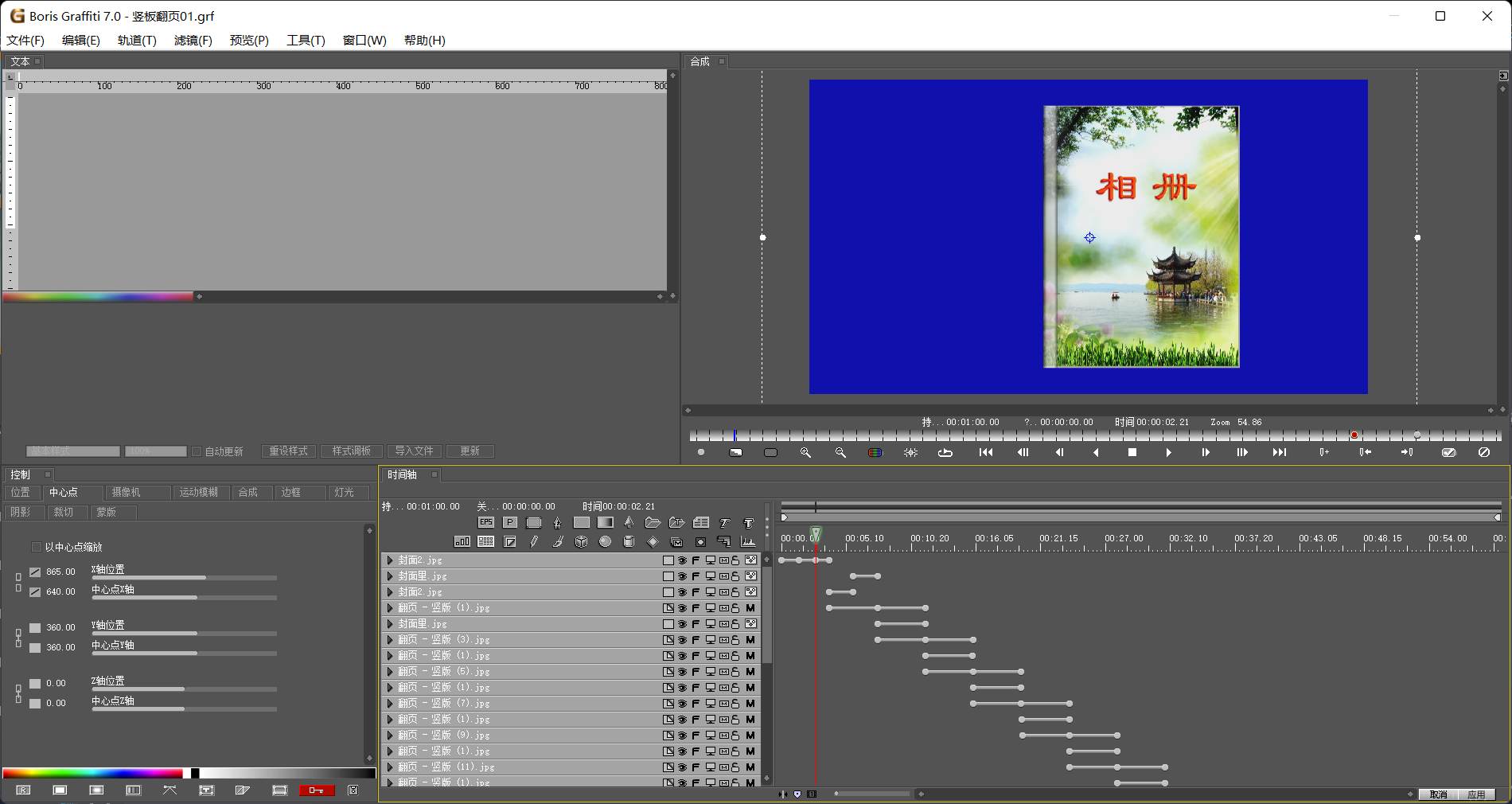Click the 00:10.20 mark on timeline ruler
Image resolution: width=1512 pixels, height=804 pixels.
929,539
